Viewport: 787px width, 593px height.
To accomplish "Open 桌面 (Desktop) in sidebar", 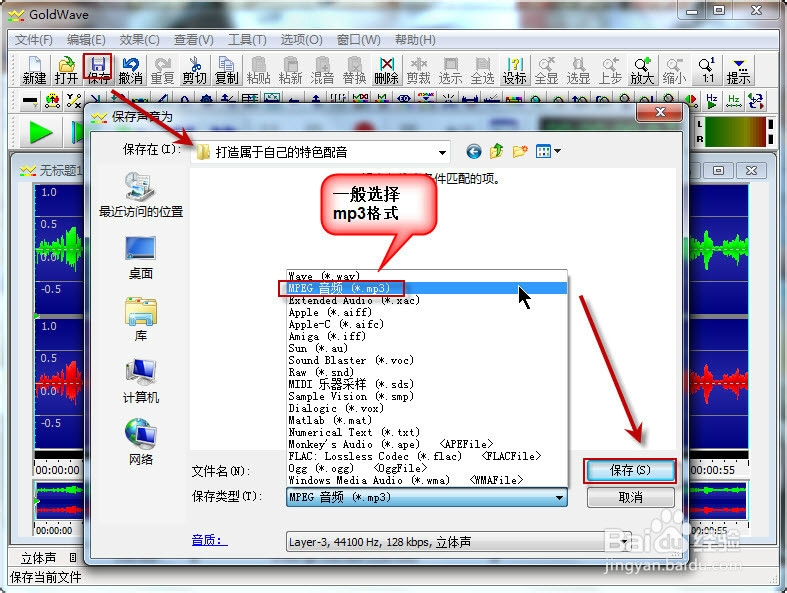I will (x=141, y=258).
